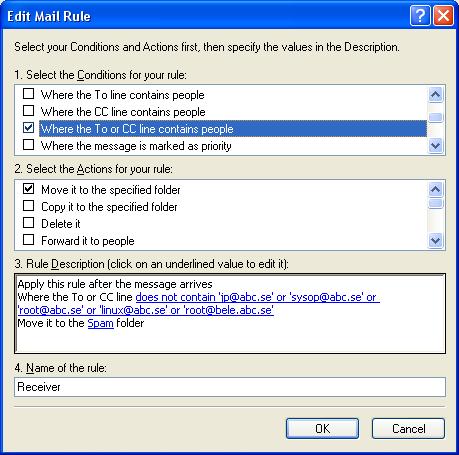Screen dimensions: 459x455
Task: Open the Spam folder link
Action: (x=100, y=323)
